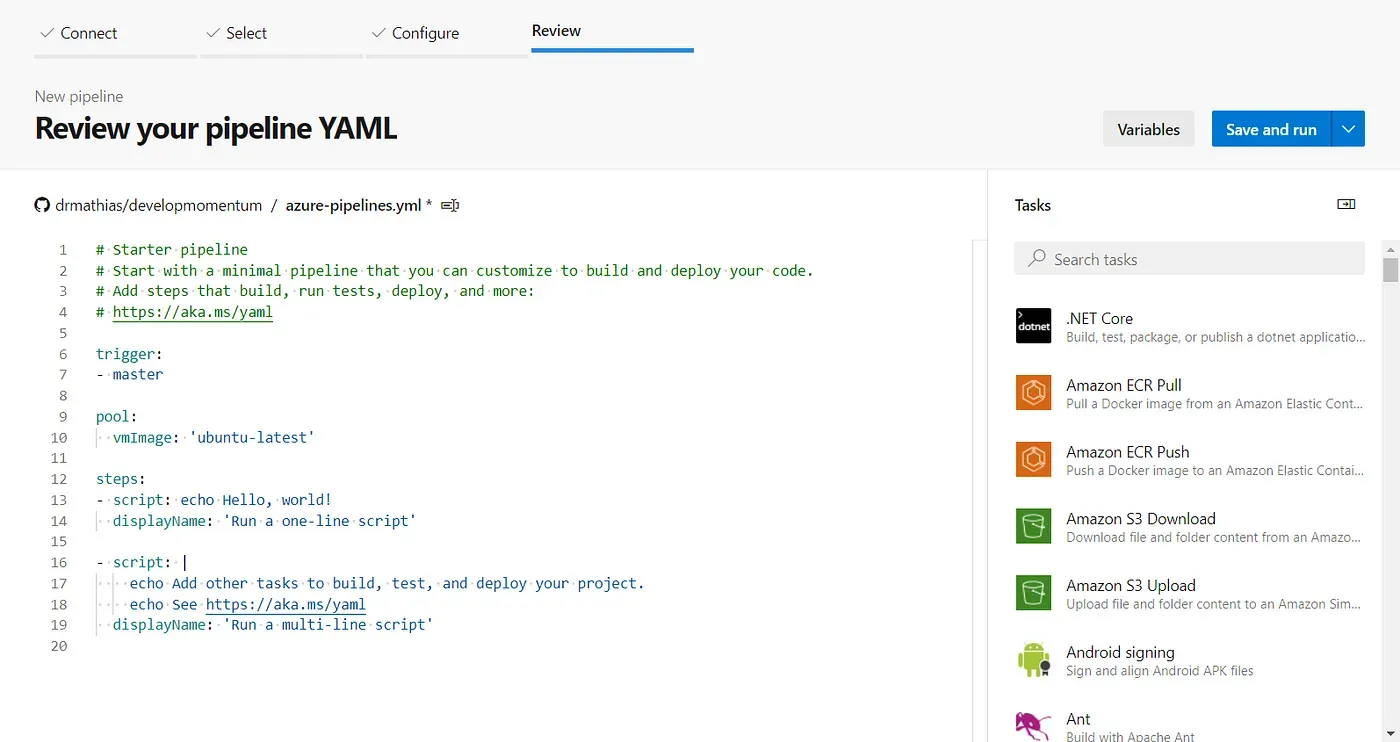Click the Save and run button
The height and width of the screenshot is (742, 1400).
(x=1271, y=129)
